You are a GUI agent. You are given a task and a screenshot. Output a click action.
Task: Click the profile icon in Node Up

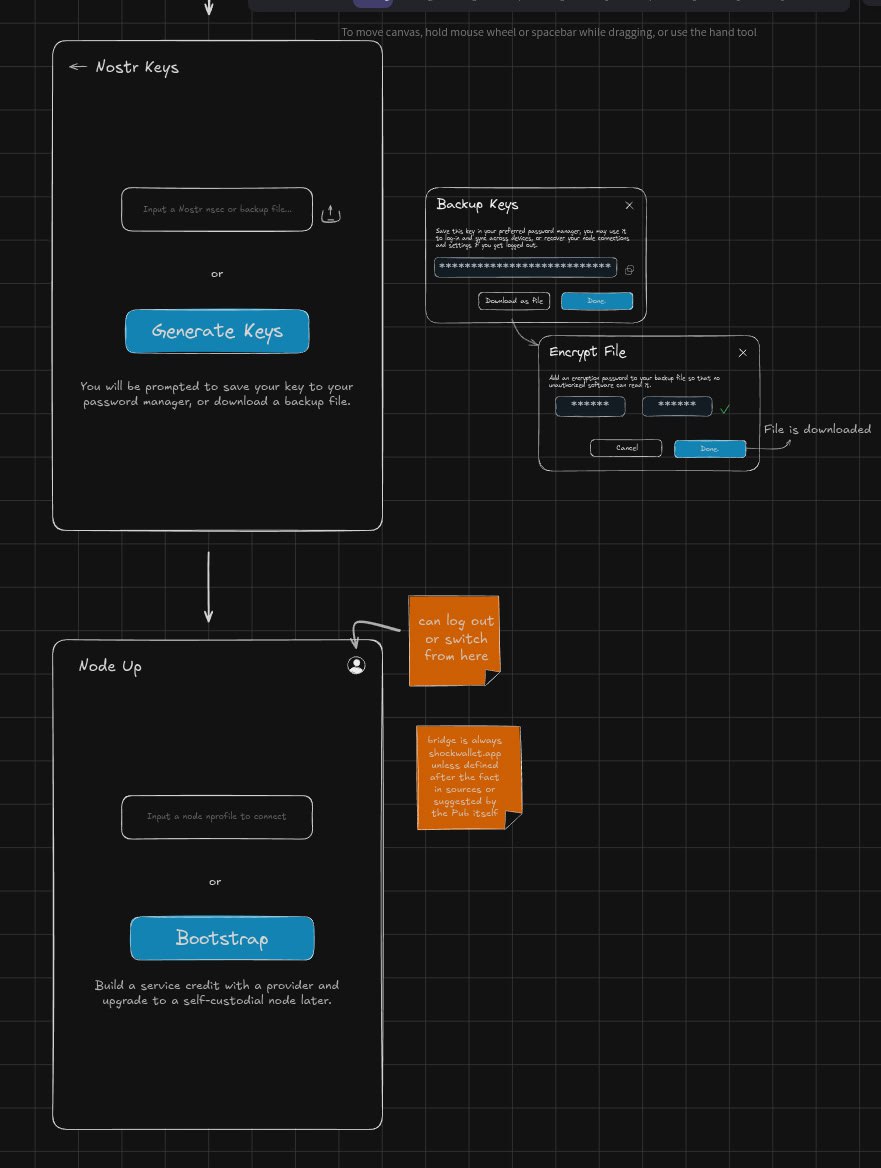click(x=356, y=665)
